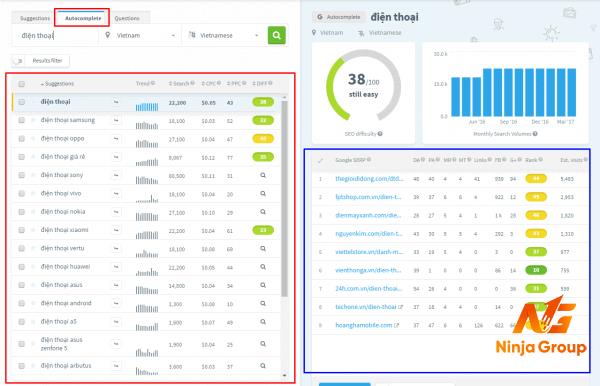Switch to the Questions tab

127,18
